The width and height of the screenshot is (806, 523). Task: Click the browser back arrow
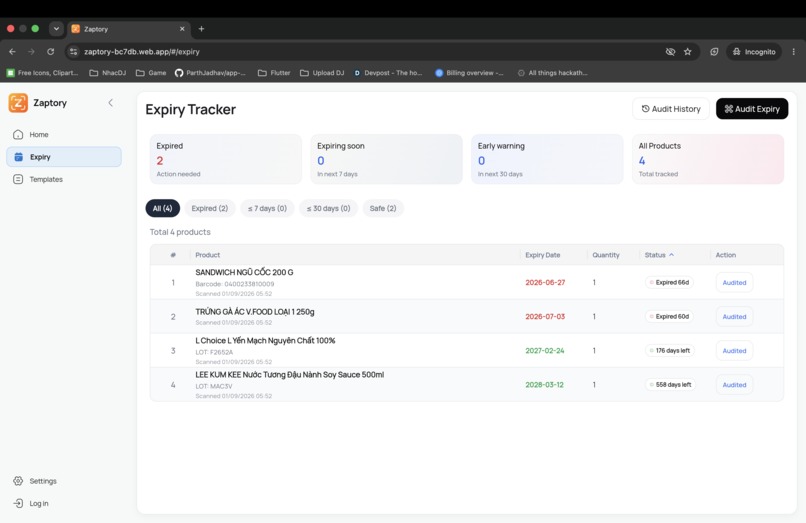coord(12,51)
